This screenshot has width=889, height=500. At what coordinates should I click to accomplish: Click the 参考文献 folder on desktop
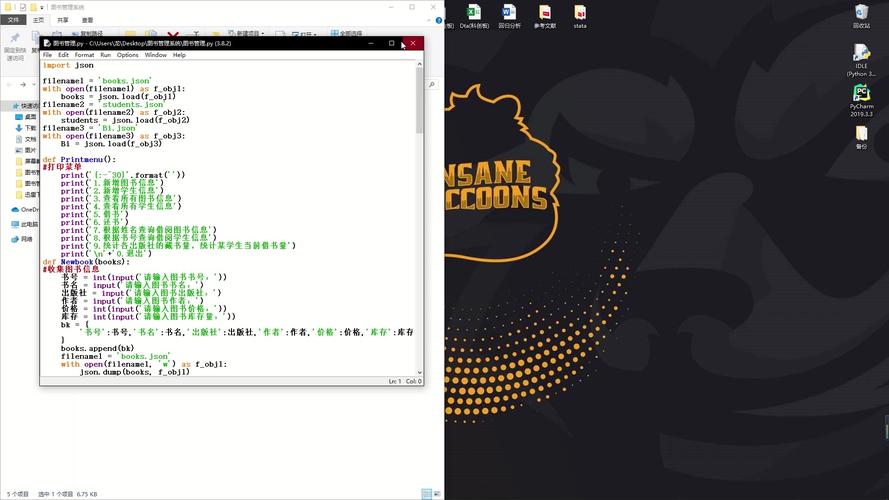[545, 16]
